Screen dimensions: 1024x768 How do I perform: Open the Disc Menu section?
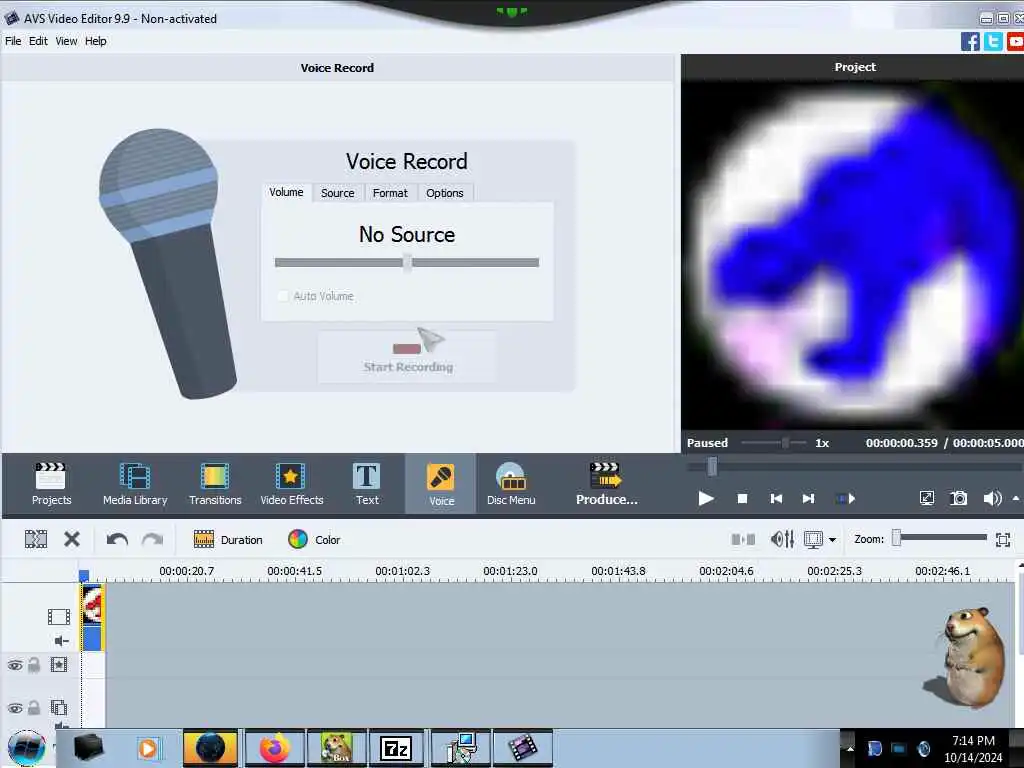click(x=511, y=483)
